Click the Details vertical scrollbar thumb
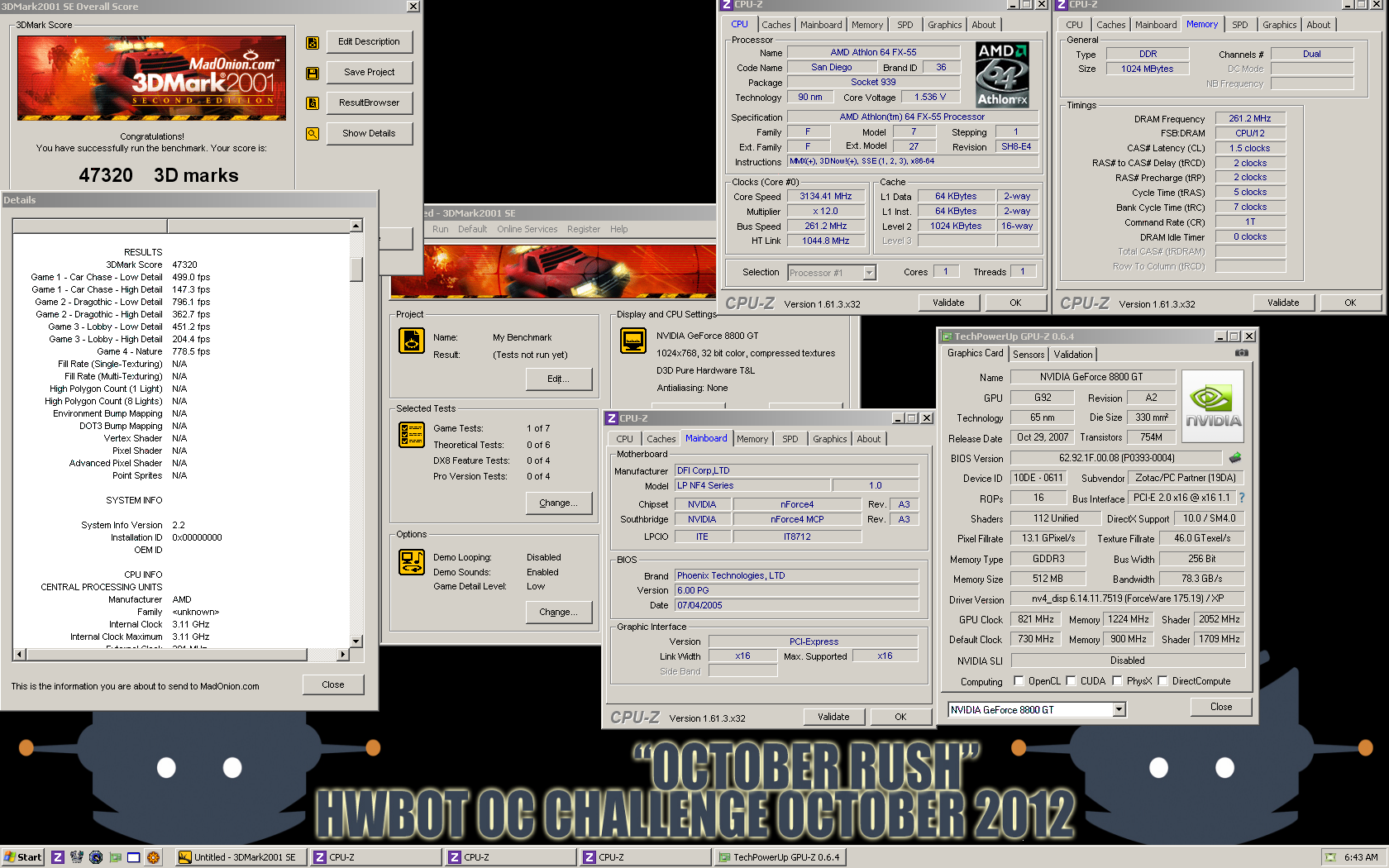Image resolution: width=1389 pixels, height=868 pixels. pyautogui.click(x=356, y=269)
